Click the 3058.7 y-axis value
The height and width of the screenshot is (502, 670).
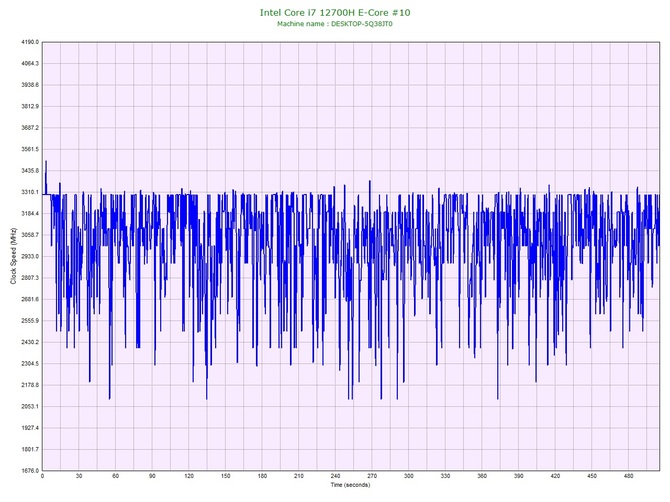(30, 235)
